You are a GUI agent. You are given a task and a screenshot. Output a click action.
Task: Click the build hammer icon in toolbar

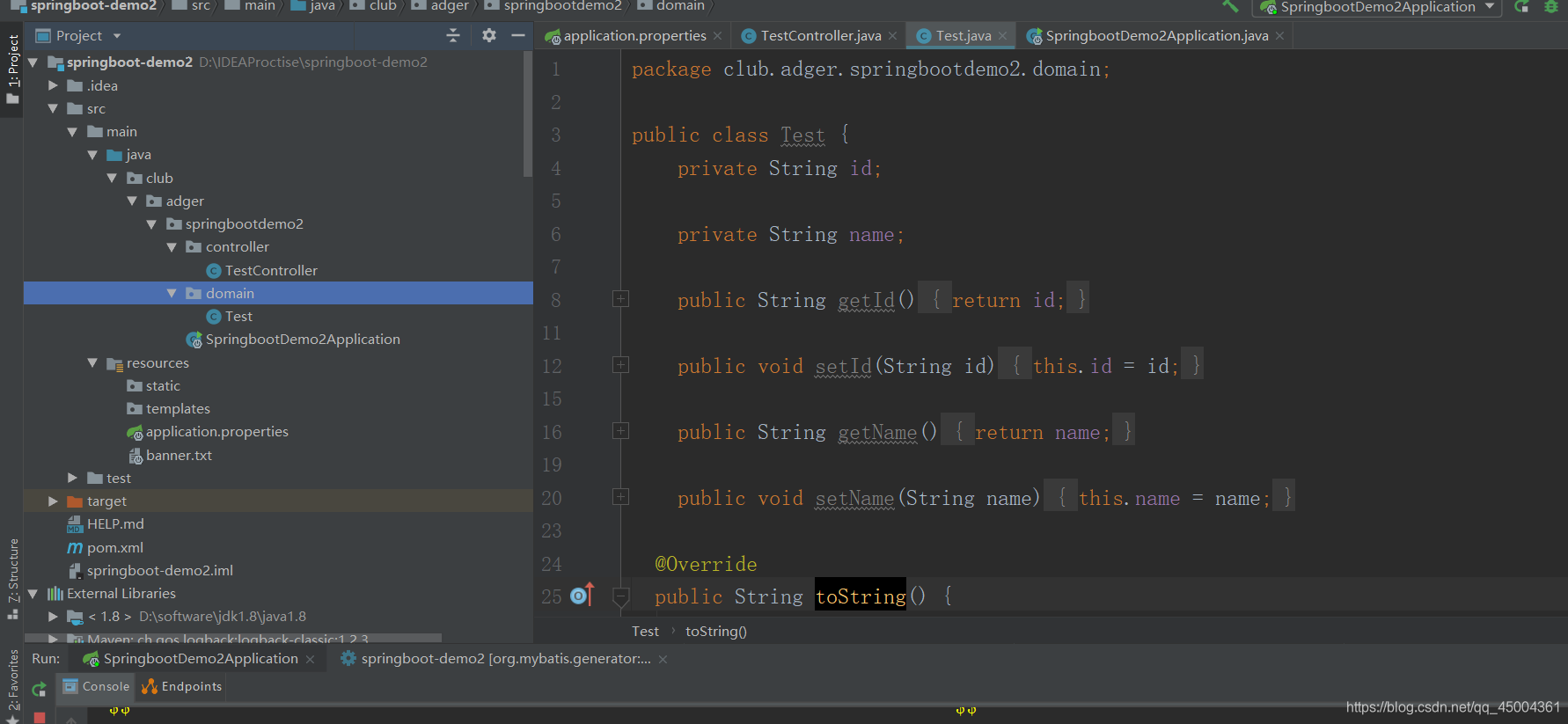[1230, 6]
